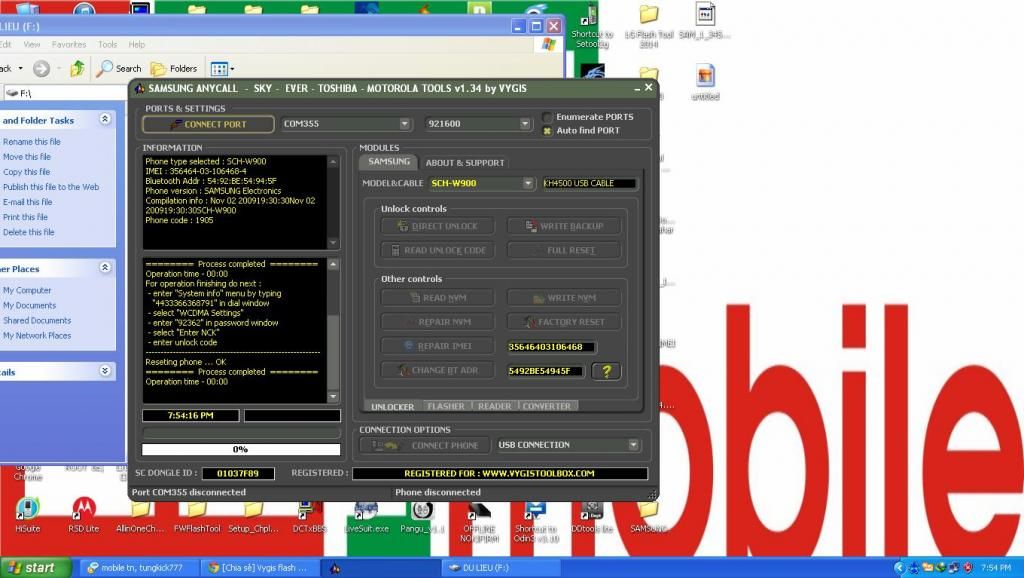Open the LiveSuit.exe desktop icon
The width and height of the screenshot is (1024, 578).
pyautogui.click(x=366, y=515)
